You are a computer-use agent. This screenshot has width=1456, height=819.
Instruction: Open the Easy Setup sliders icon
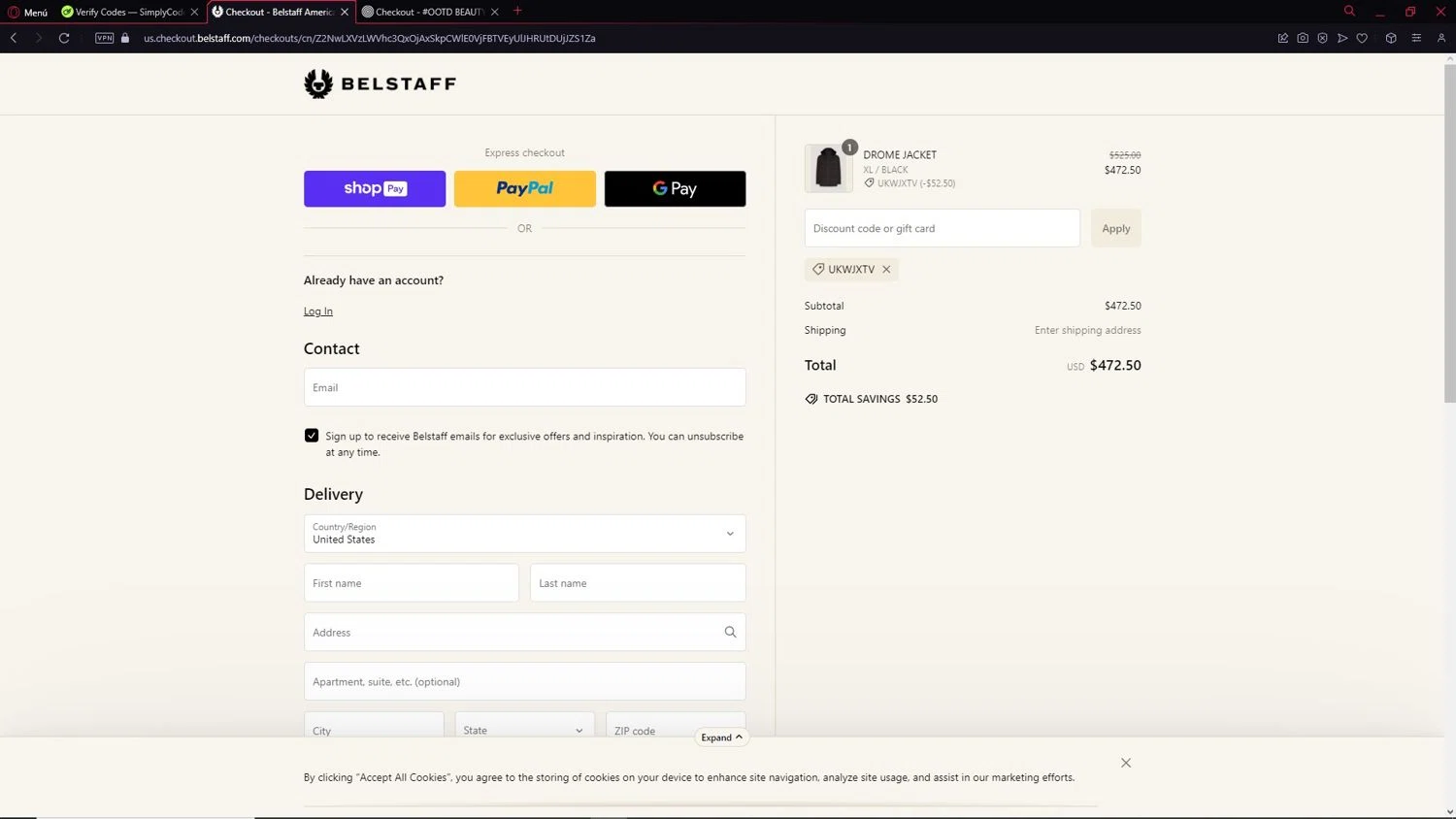[1416, 38]
